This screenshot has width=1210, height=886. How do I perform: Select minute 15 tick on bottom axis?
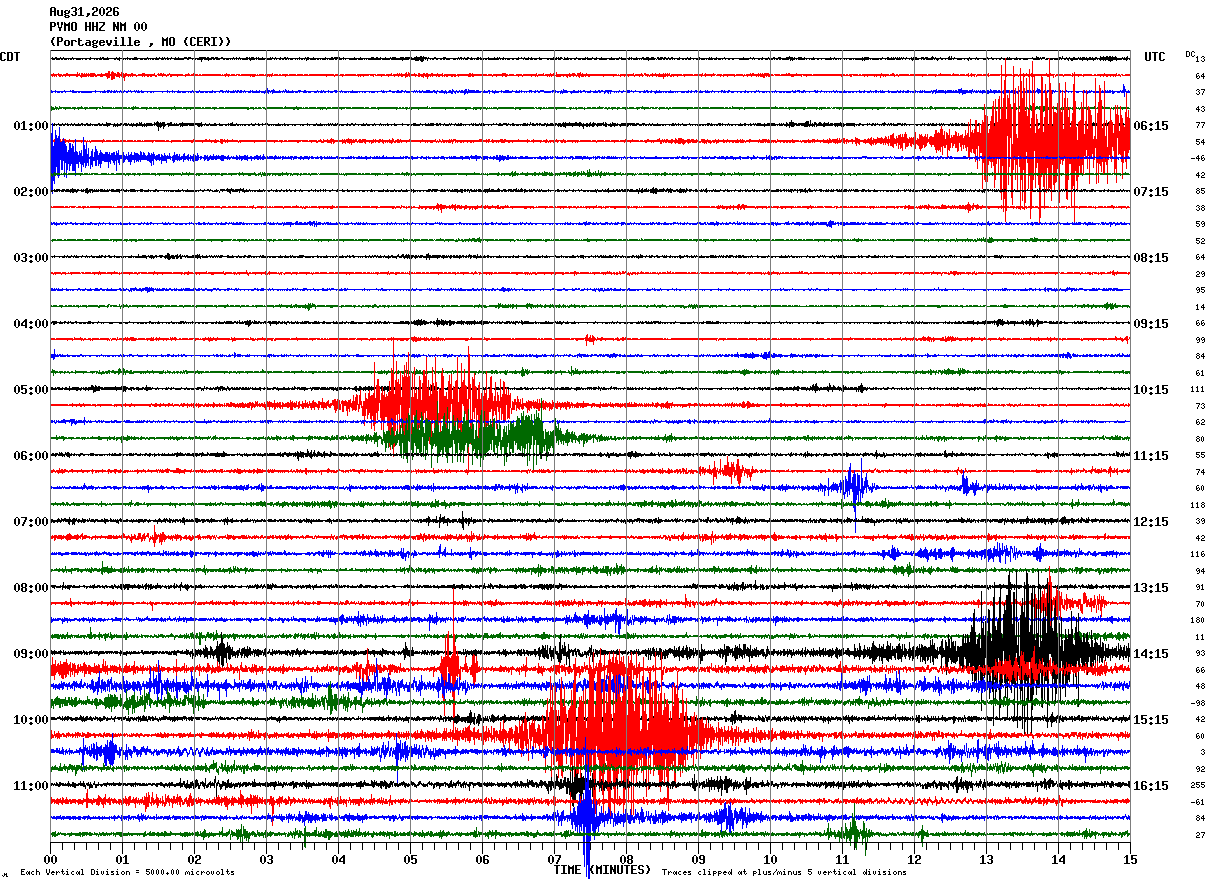1130,859
